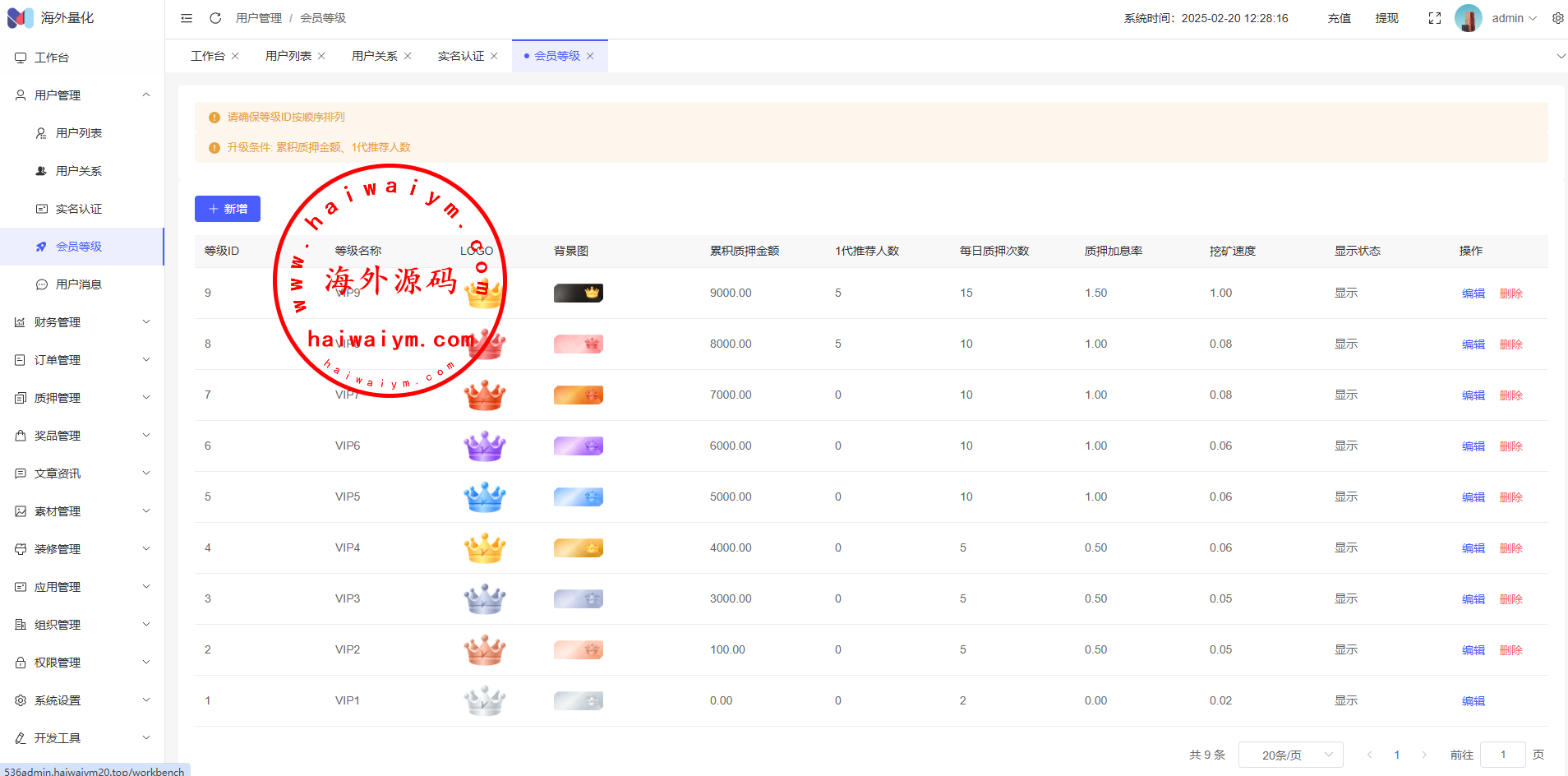Click the 前往 page number input field
Image resolution: width=1568 pixels, height=776 pixels.
(1502, 755)
